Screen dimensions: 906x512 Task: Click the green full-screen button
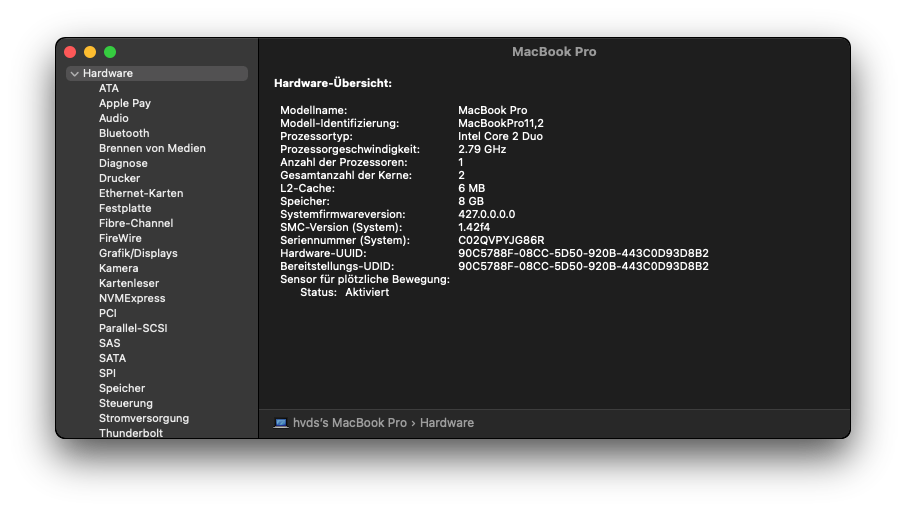coord(110,52)
